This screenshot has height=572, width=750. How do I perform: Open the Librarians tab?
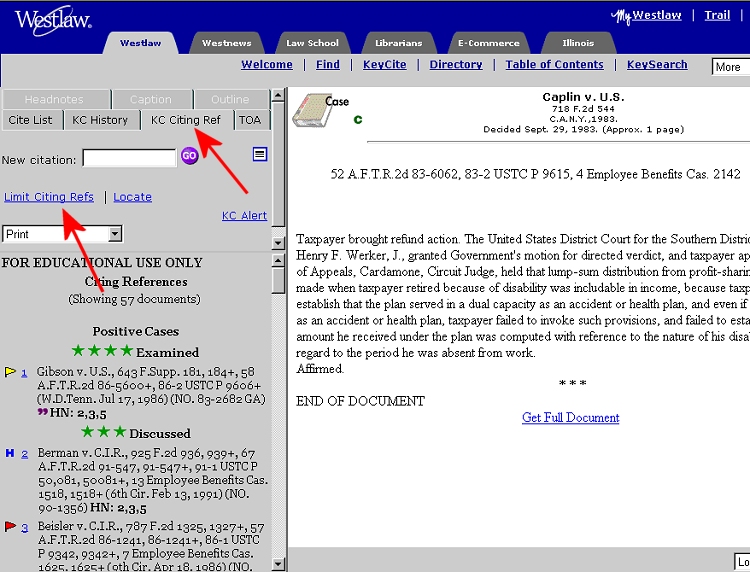[x=398, y=43]
